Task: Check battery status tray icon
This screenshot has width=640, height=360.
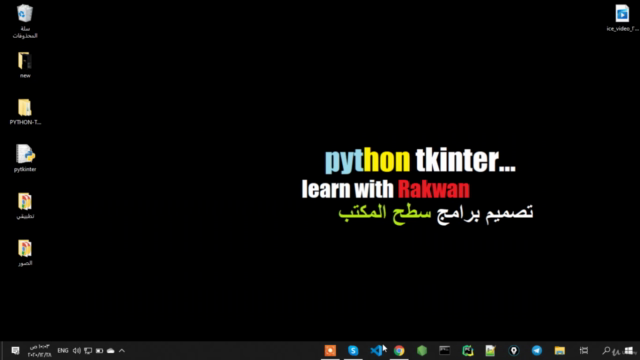Action: (99, 351)
